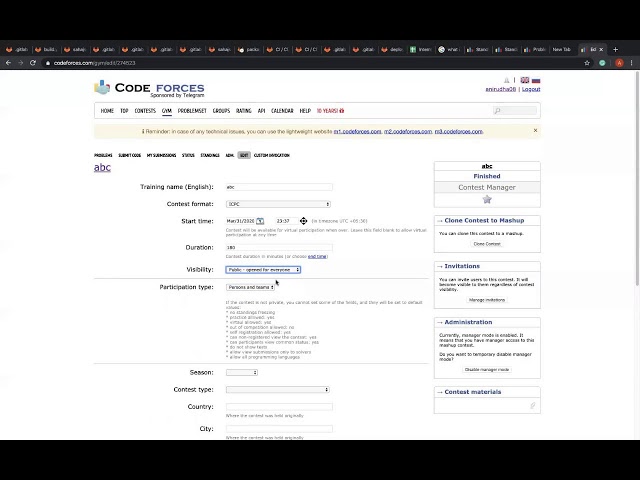Click the green extension icon in toolbar
The width and height of the screenshot is (640, 480).
pos(602,63)
